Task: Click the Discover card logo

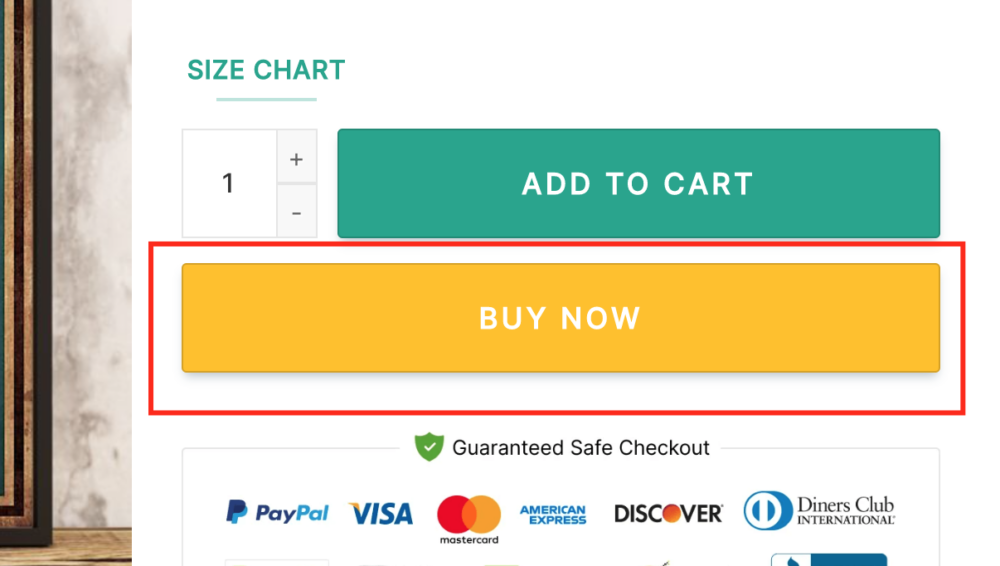Action: pyautogui.click(x=668, y=514)
